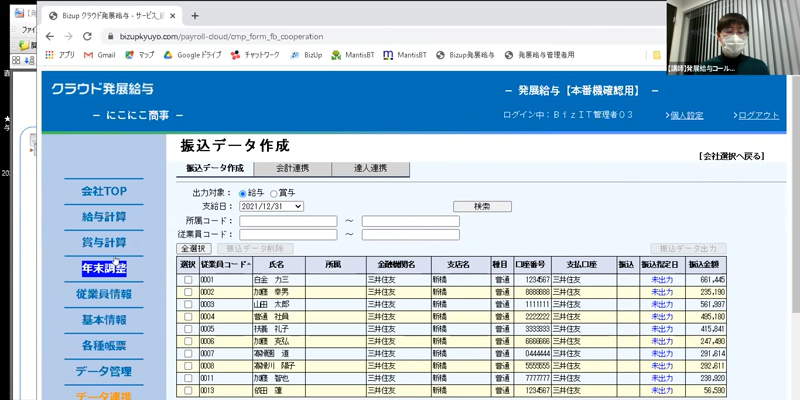Open the マップ bookmark
Image resolution: width=800 pixels, height=400 pixels.
139,55
